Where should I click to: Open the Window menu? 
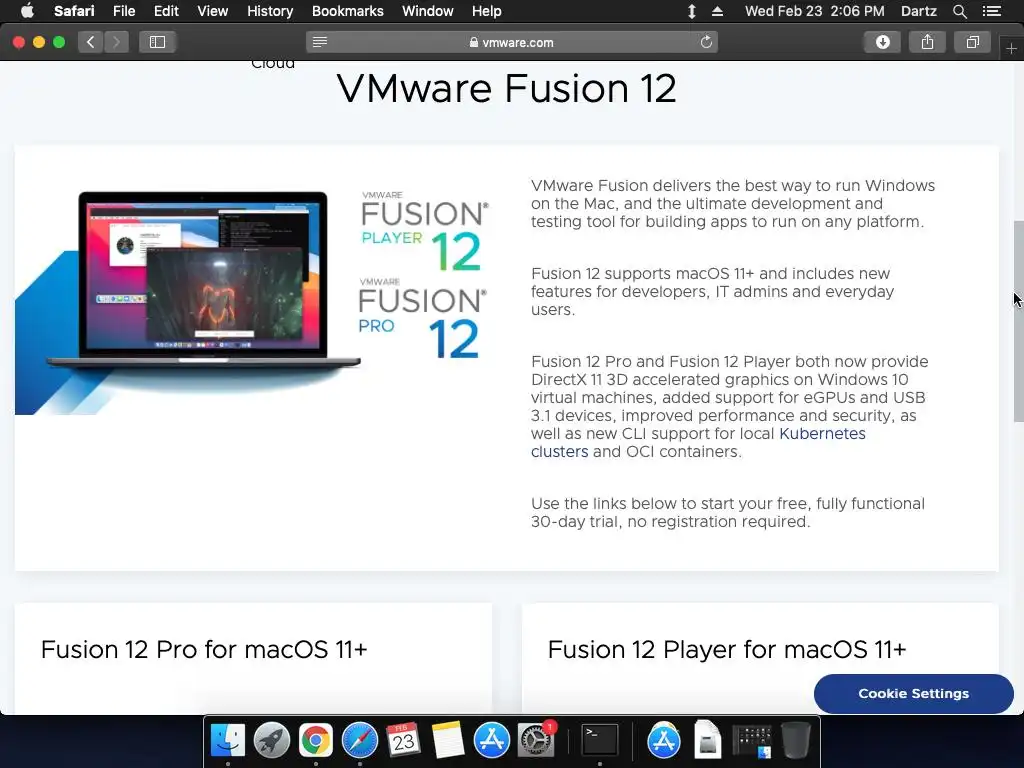click(x=428, y=11)
